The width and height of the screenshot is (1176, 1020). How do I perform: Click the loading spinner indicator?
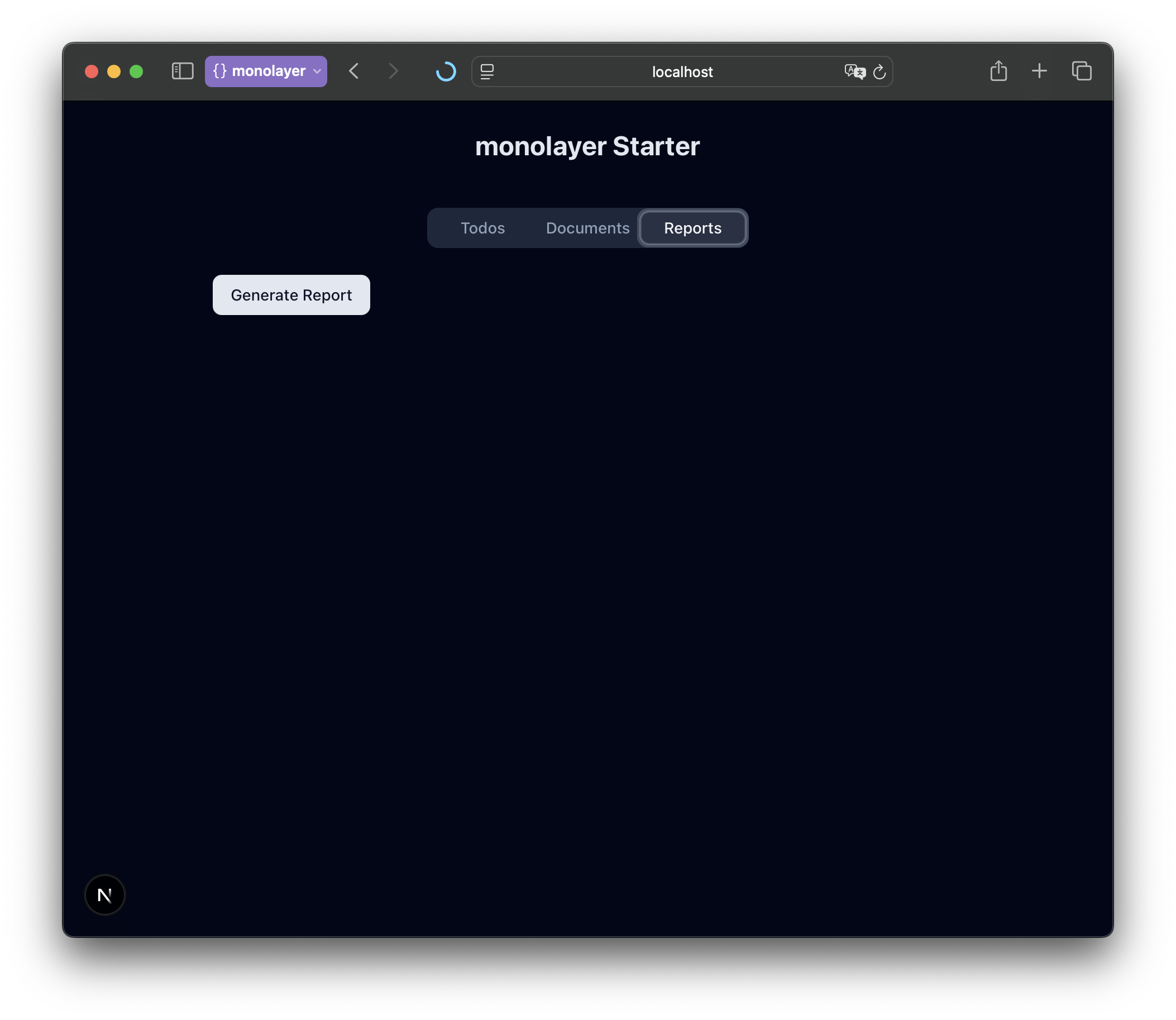[446, 71]
